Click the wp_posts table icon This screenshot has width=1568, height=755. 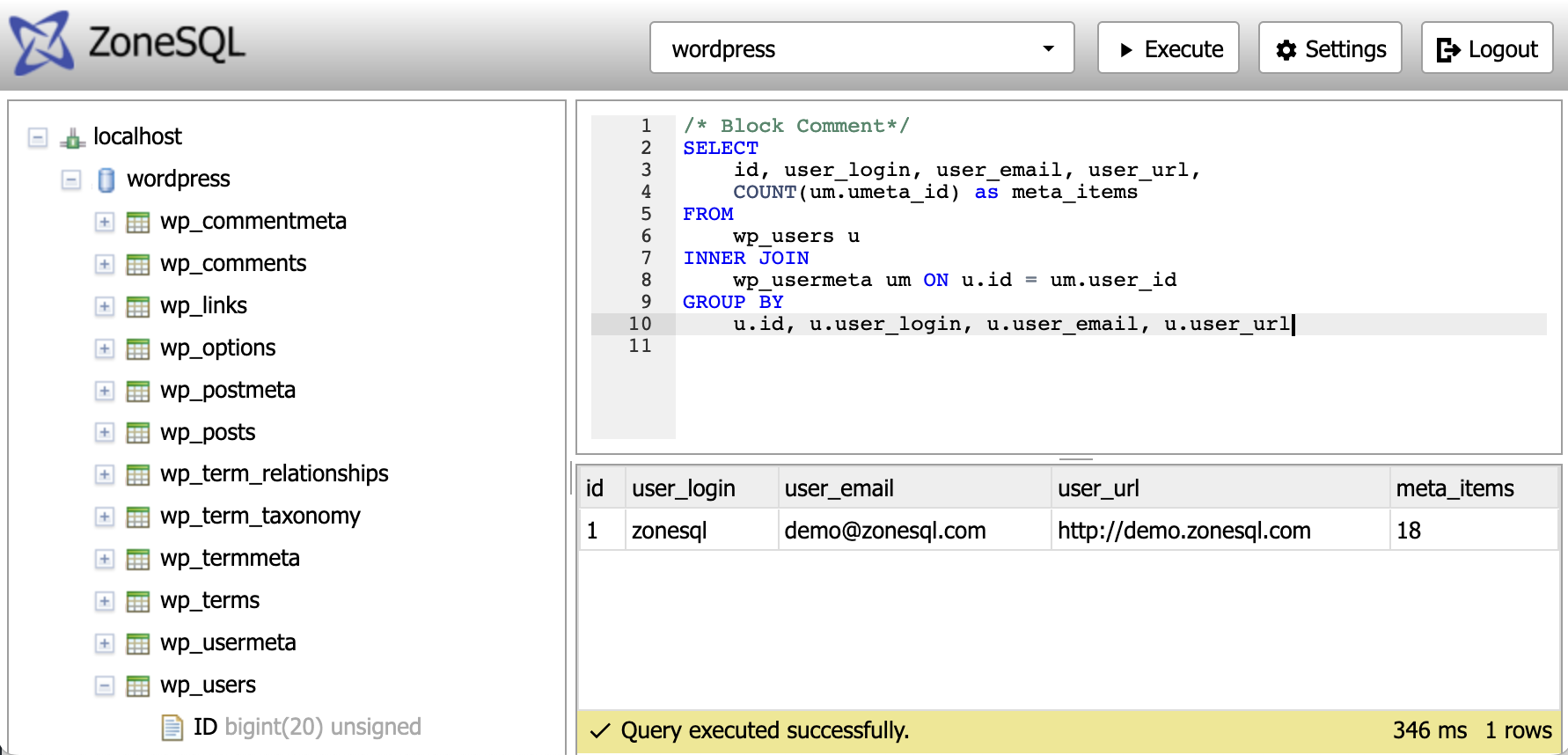(138, 432)
